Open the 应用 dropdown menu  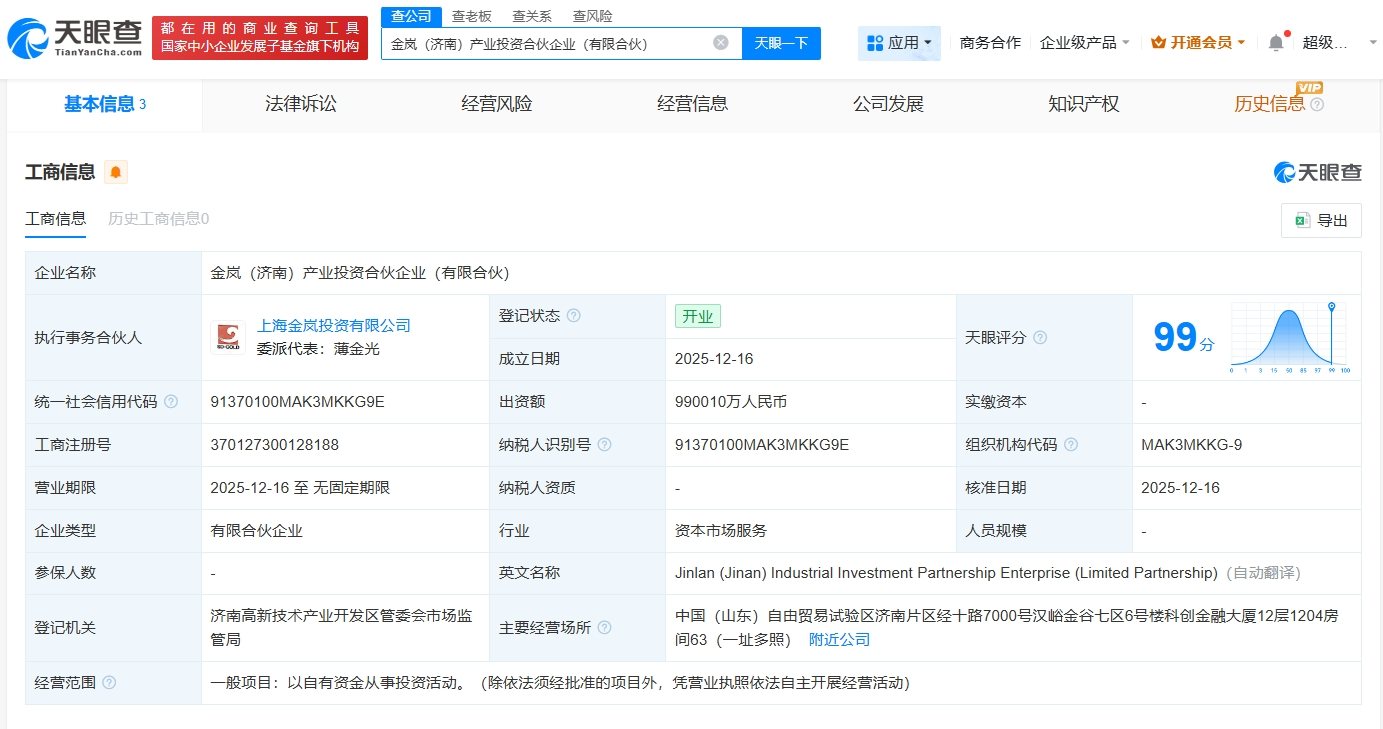tap(899, 43)
